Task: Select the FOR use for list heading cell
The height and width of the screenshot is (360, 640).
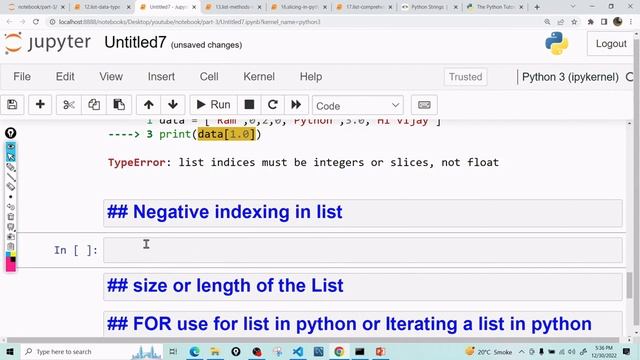Action: 362,324
